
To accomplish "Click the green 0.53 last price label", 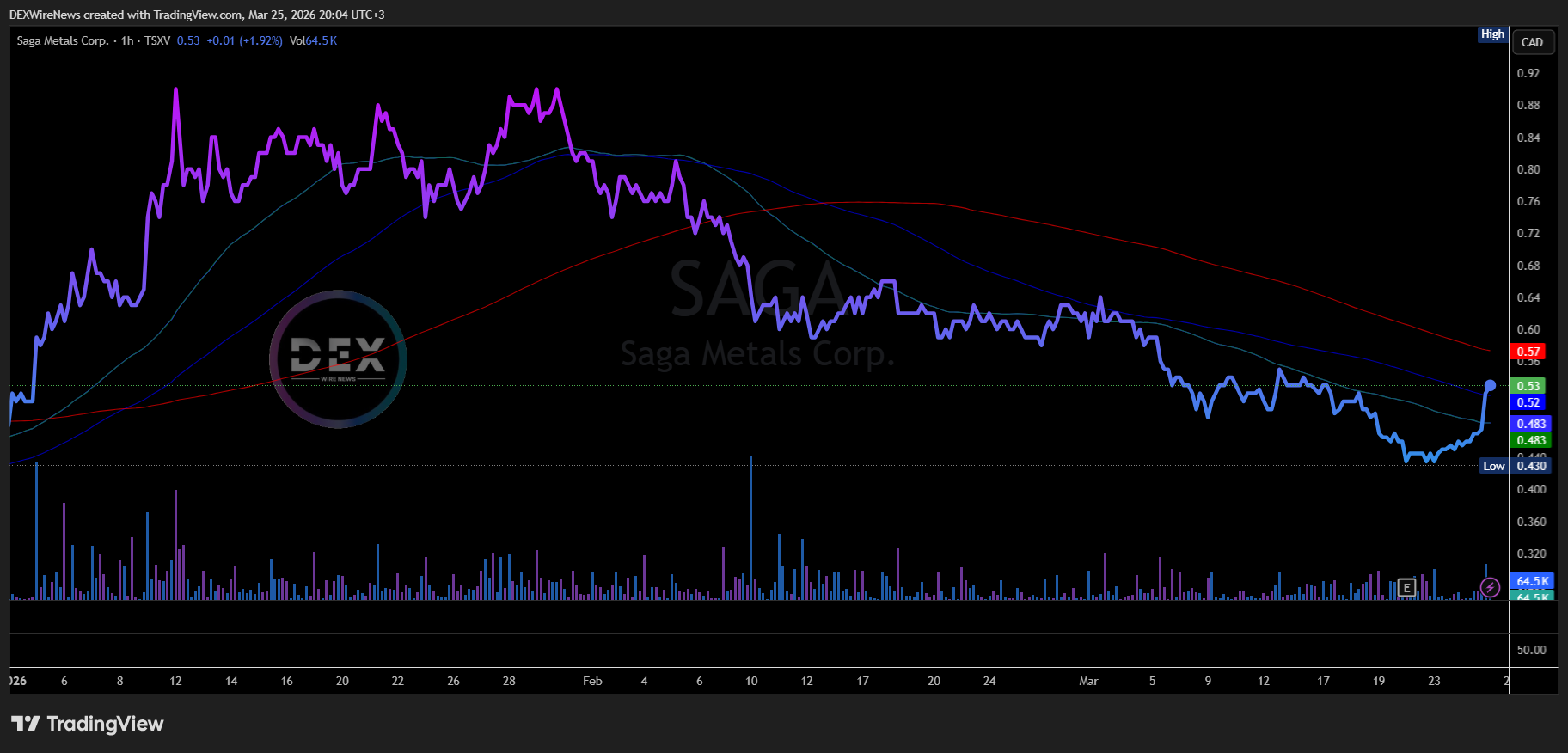I will pos(1528,386).
